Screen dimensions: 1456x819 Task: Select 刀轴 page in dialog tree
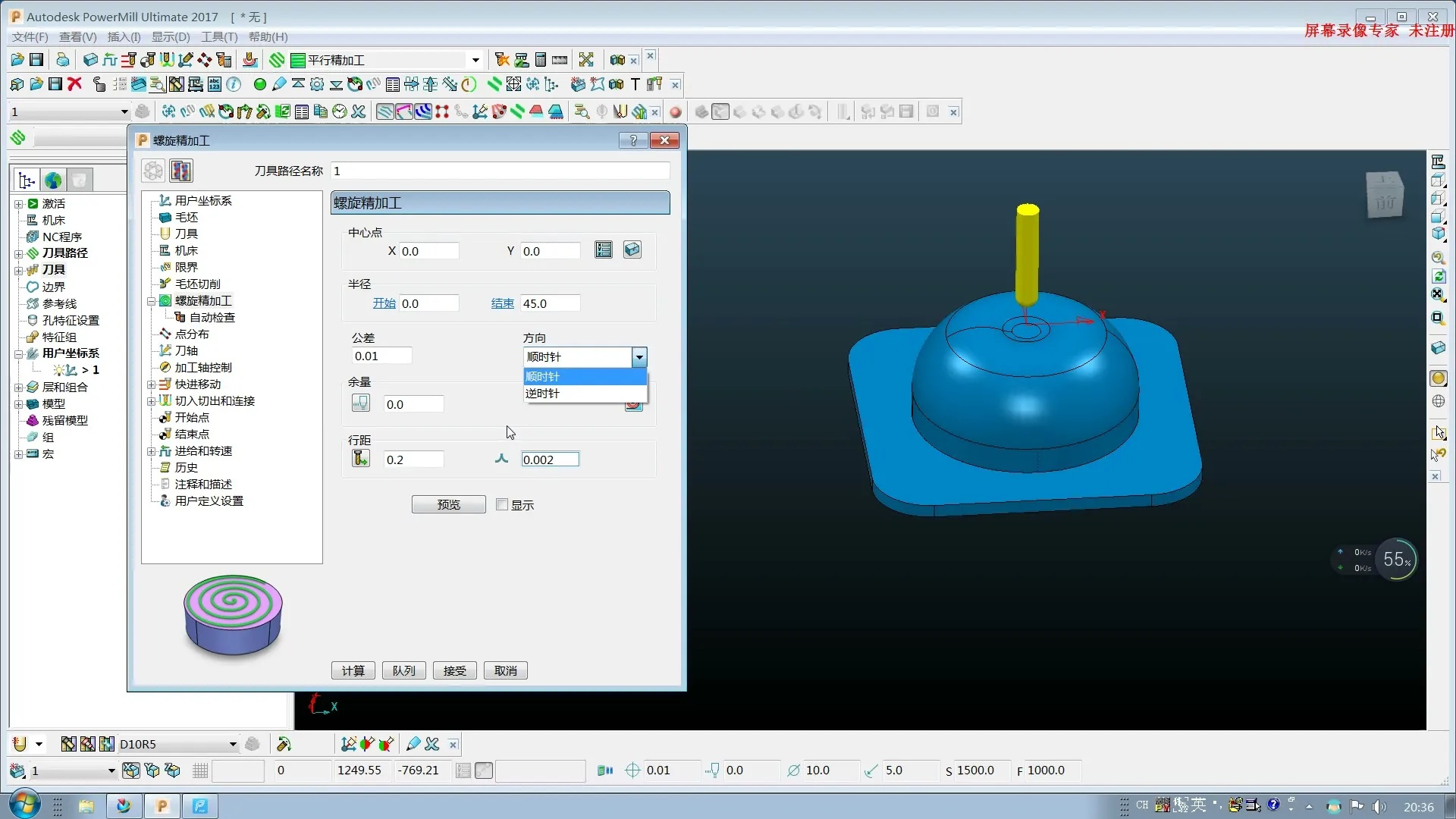[x=187, y=351]
